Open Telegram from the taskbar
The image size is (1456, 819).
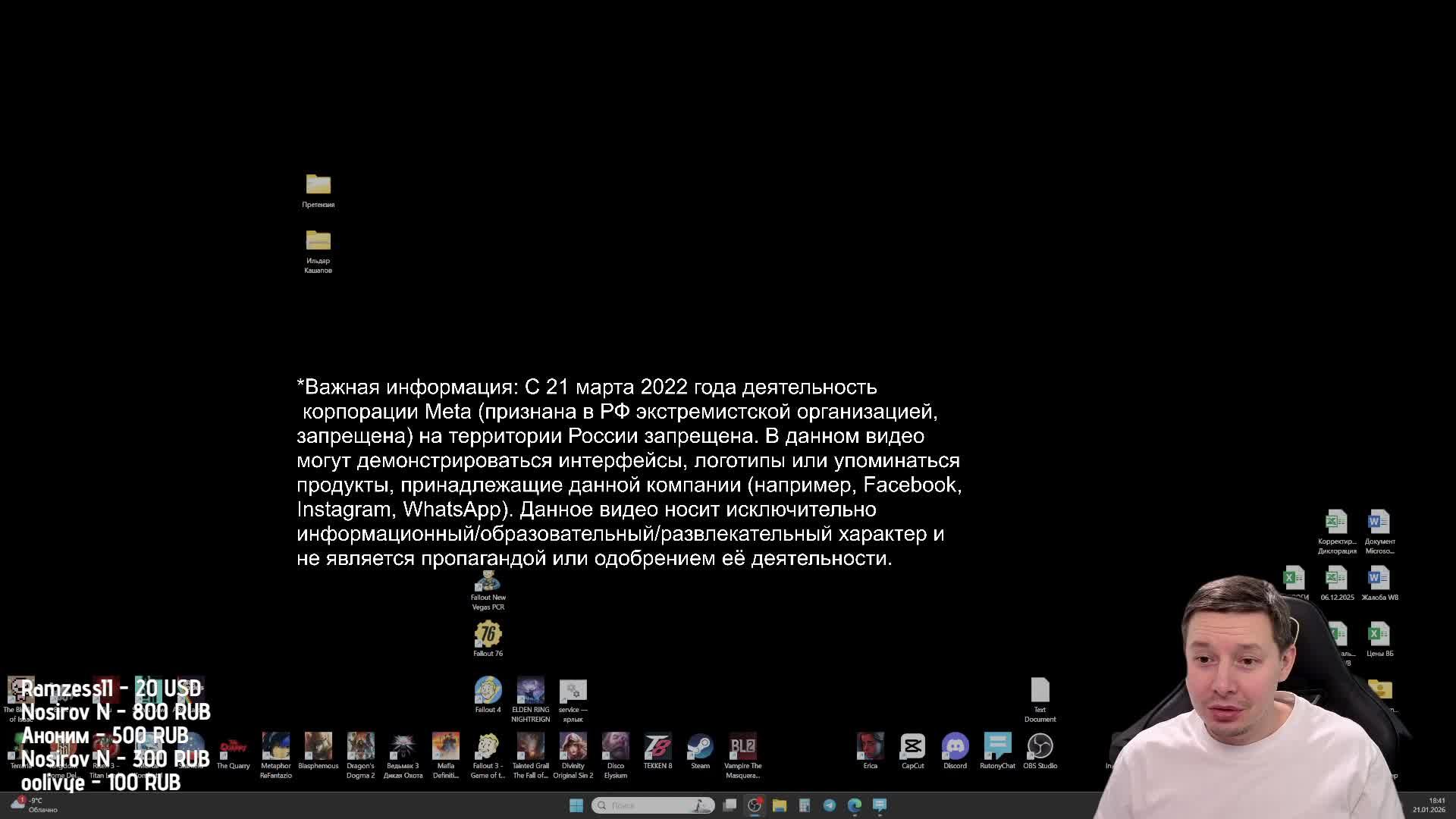830,805
